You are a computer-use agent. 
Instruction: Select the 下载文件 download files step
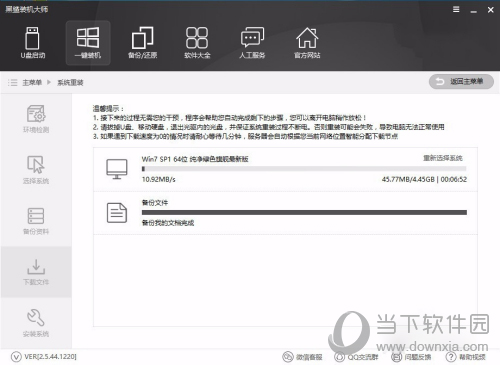point(36,272)
